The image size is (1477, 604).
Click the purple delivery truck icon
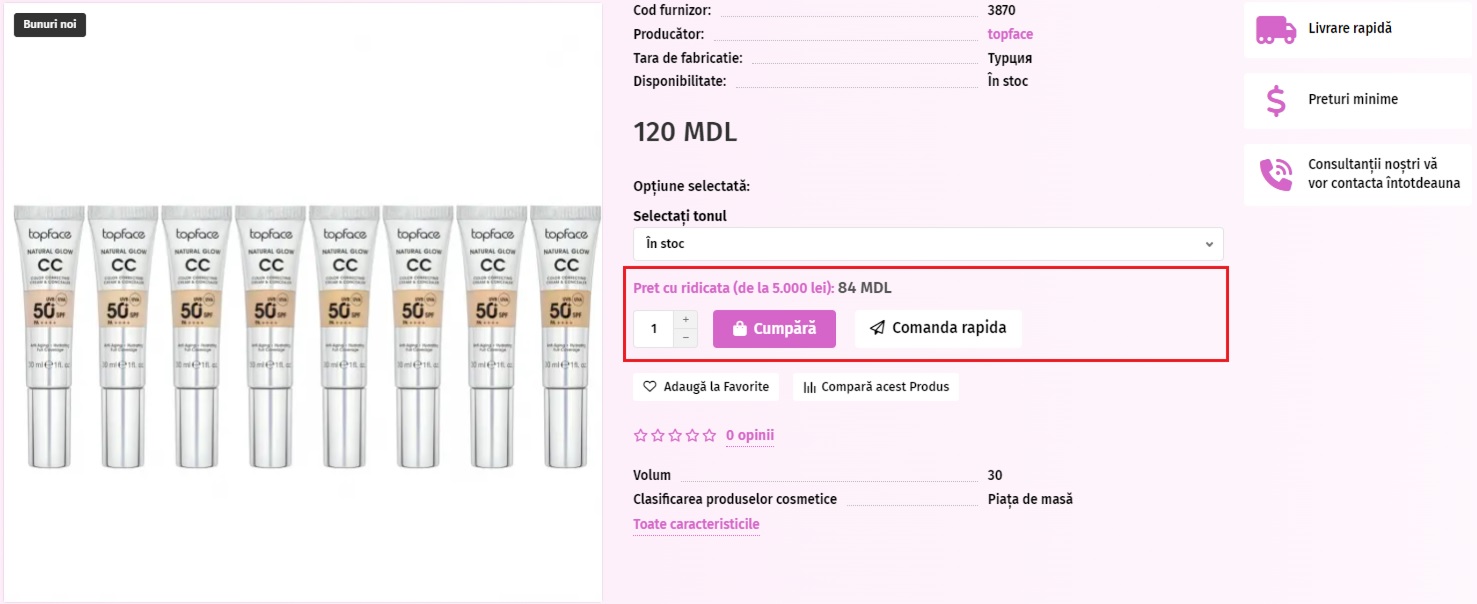[1276, 29]
